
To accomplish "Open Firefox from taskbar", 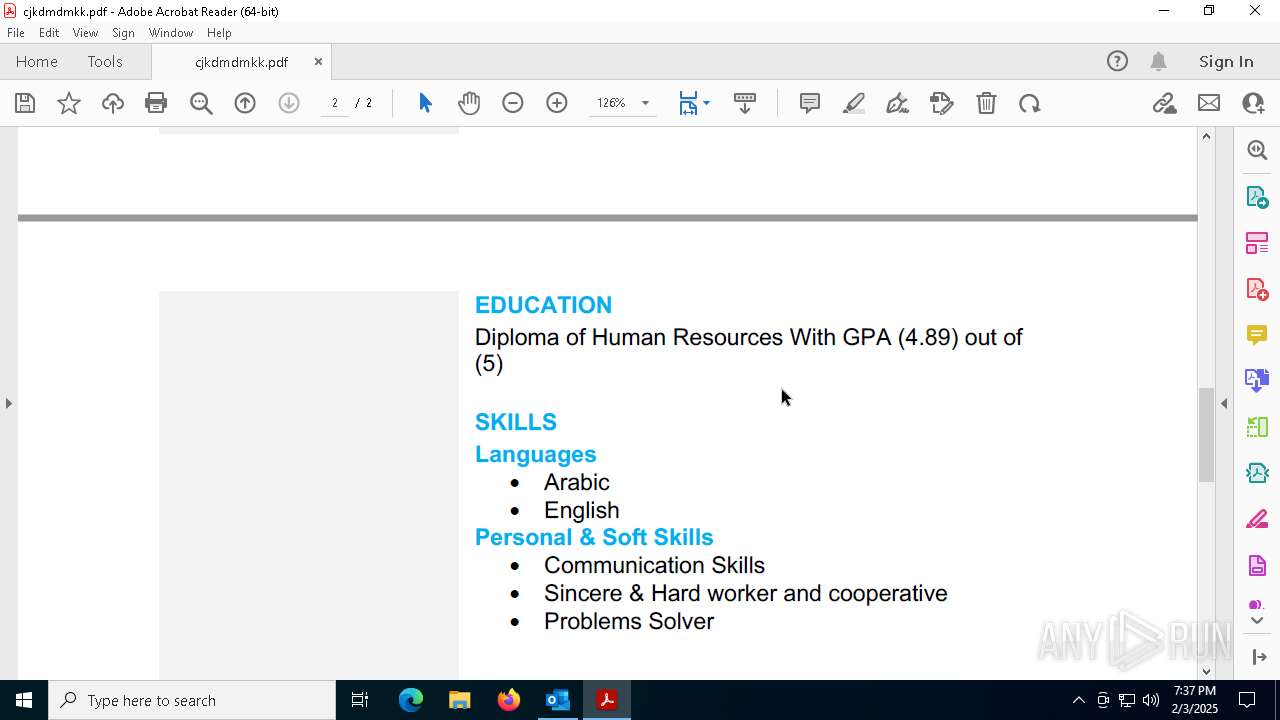I will tap(509, 700).
